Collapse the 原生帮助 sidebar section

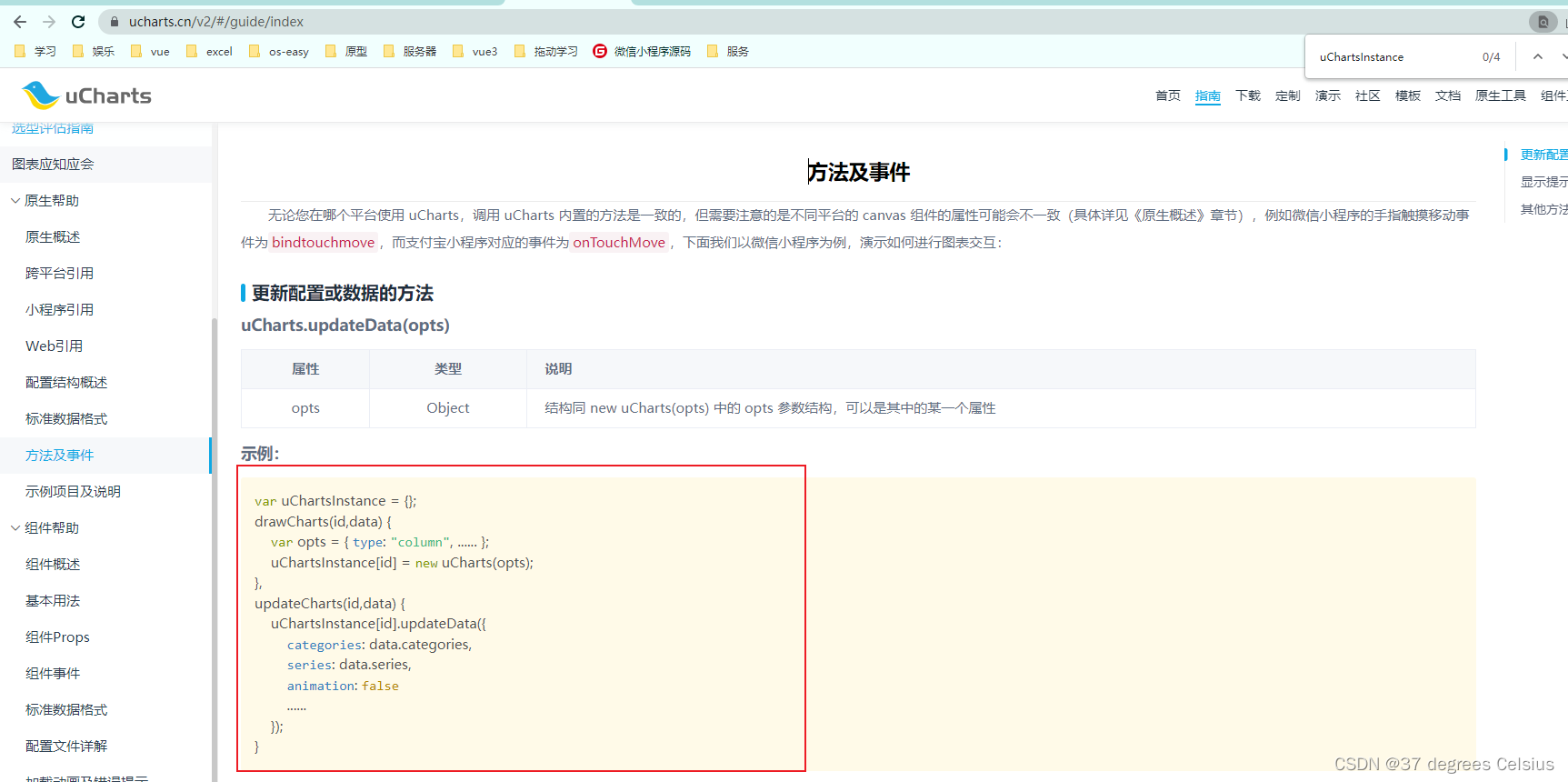(15, 200)
